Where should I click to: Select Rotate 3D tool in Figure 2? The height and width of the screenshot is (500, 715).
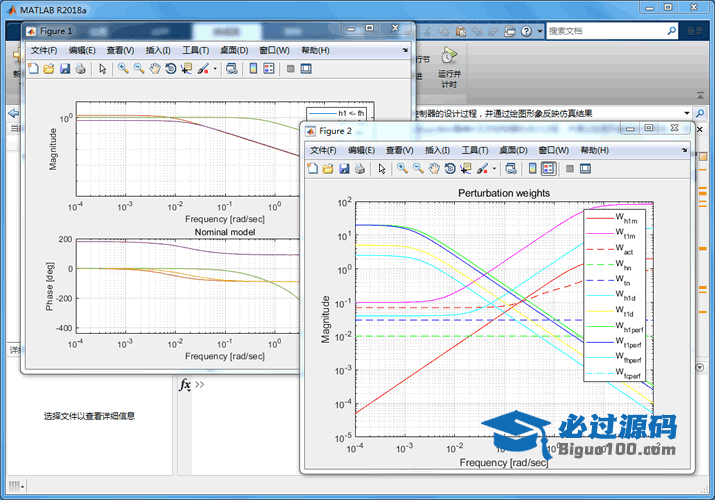coord(450,169)
